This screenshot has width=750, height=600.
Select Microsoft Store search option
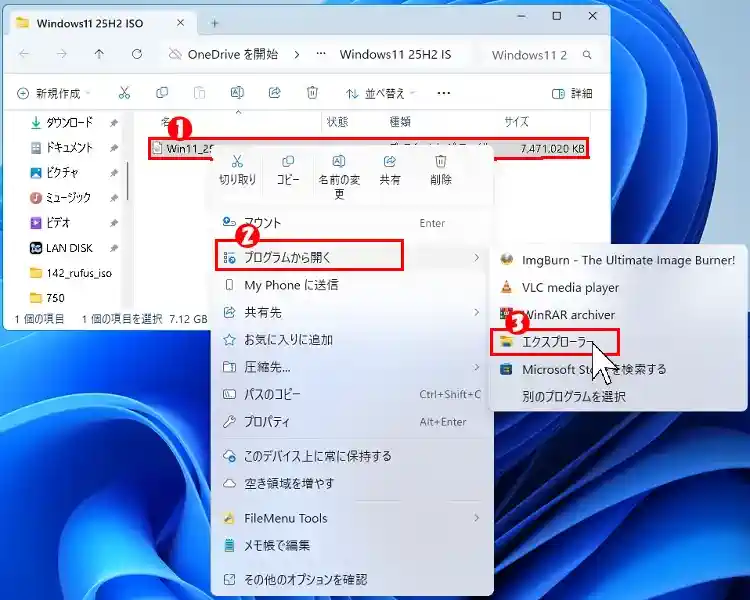point(618,369)
